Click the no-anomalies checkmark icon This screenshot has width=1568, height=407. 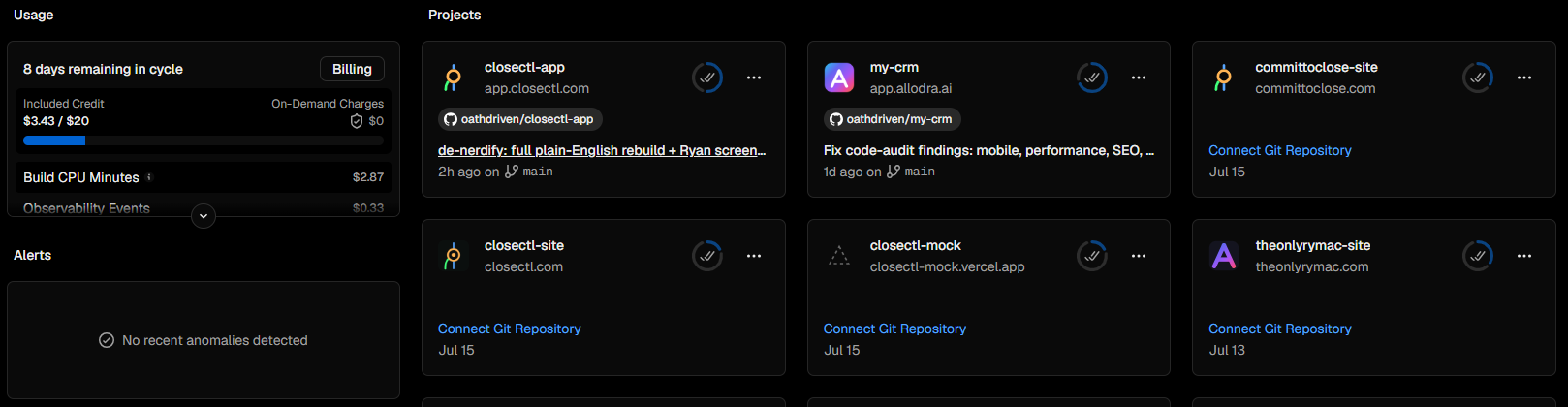click(107, 340)
